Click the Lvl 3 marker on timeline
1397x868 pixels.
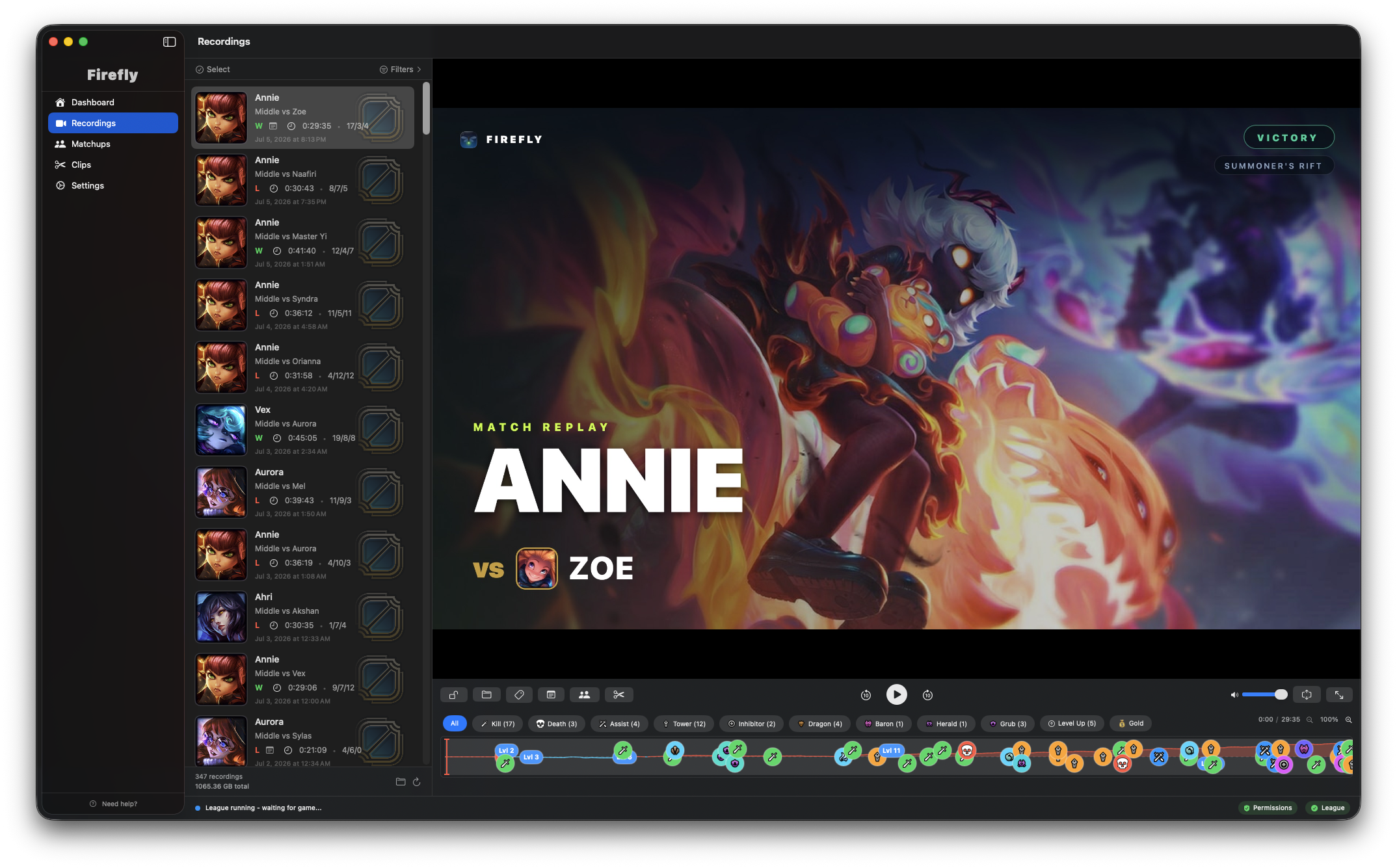click(531, 757)
